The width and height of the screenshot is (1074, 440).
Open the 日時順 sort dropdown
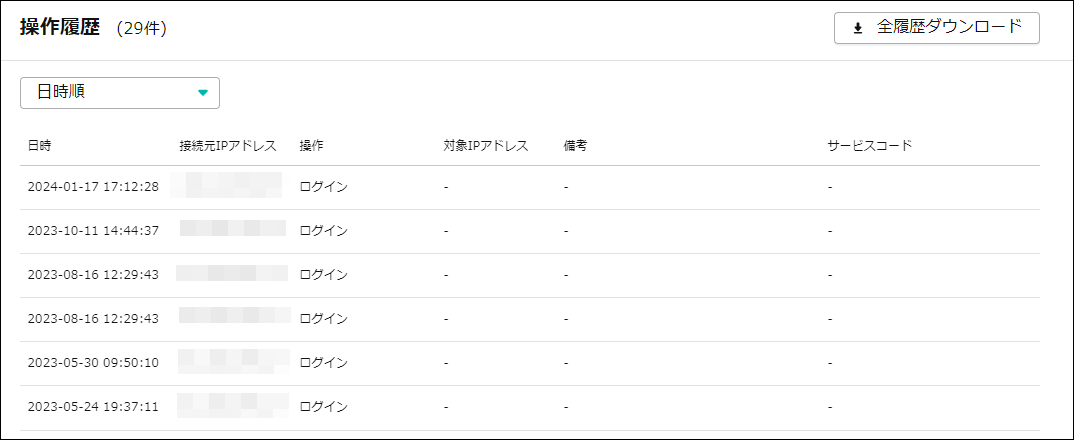tap(120, 92)
